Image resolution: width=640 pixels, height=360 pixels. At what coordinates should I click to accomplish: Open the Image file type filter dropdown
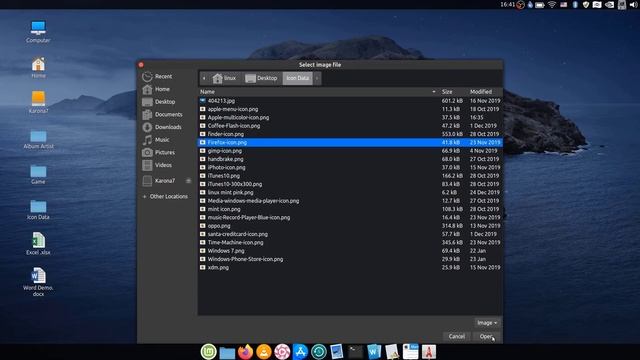click(x=487, y=323)
